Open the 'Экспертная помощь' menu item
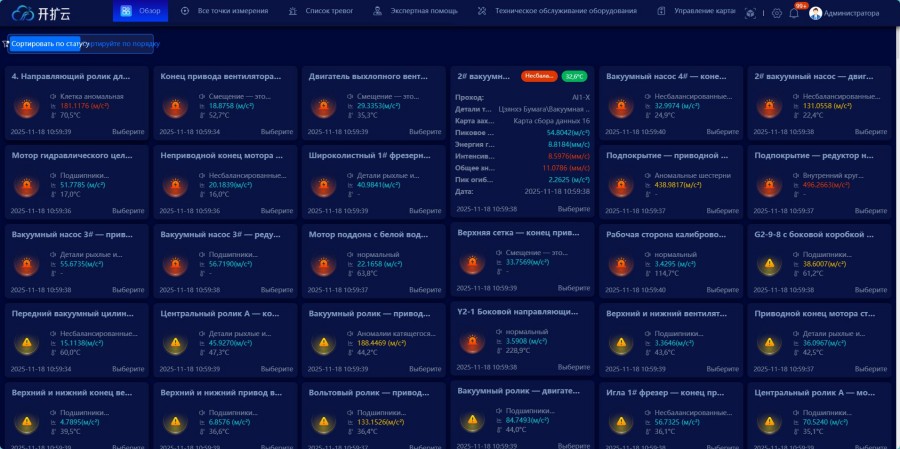The height and width of the screenshot is (449, 900). click(411, 12)
